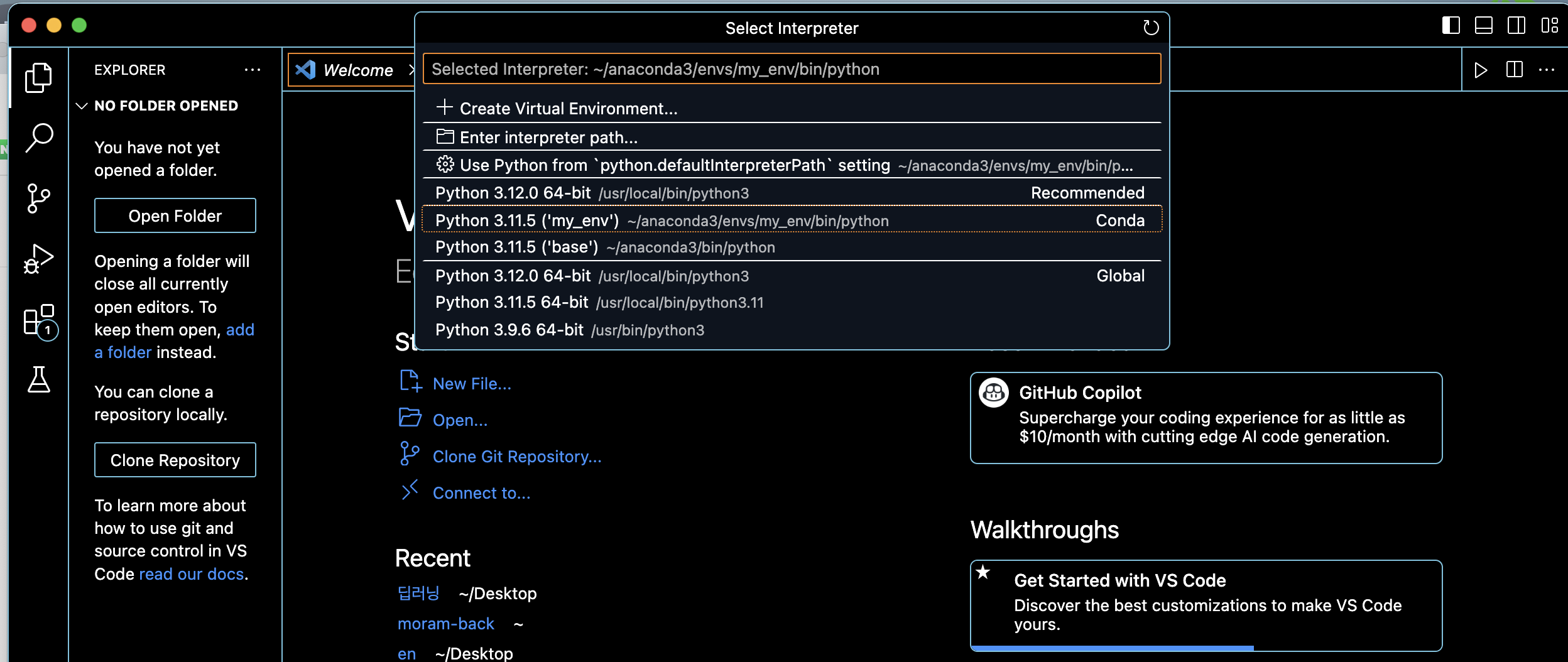Screen dimensions: 1568x662
Task: Open the recent moram-back folder
Action: (x=446, y=624)
